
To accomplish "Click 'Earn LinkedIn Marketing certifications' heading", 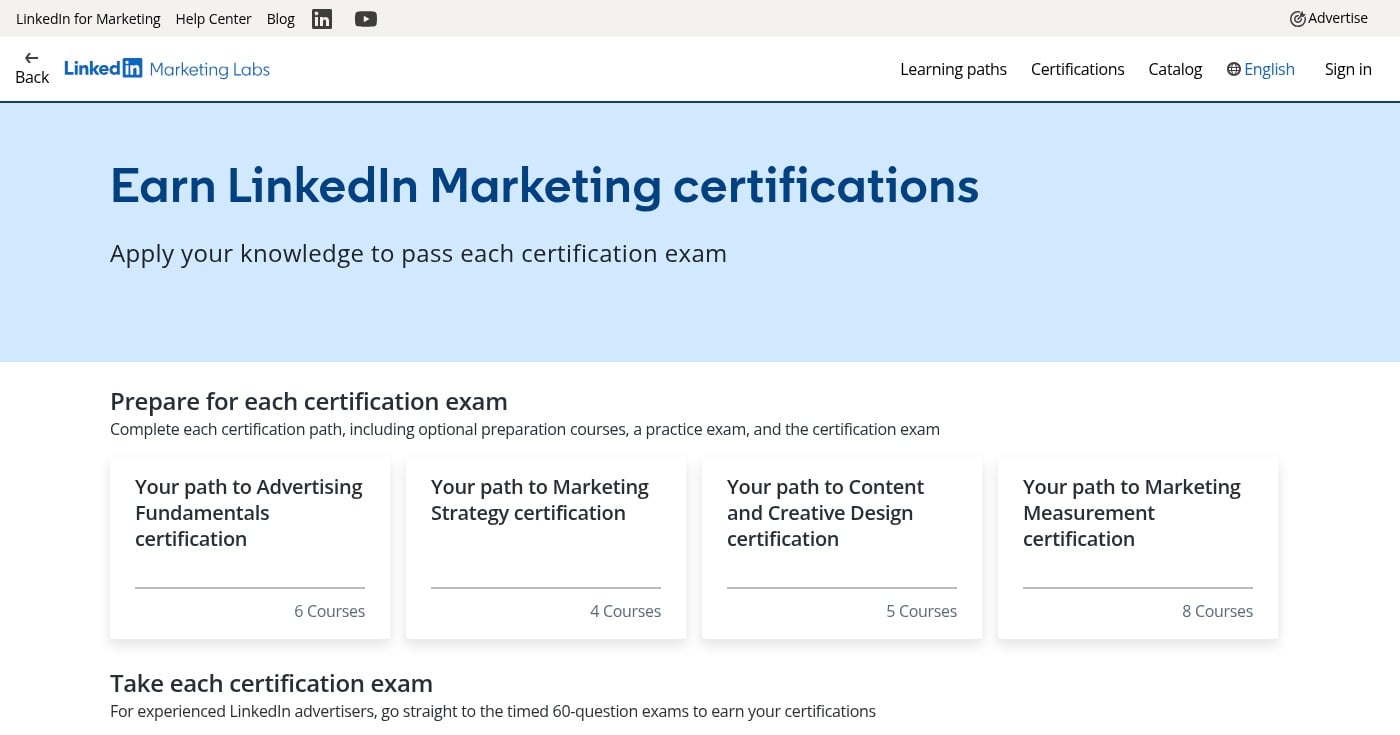I will (544, 185).
